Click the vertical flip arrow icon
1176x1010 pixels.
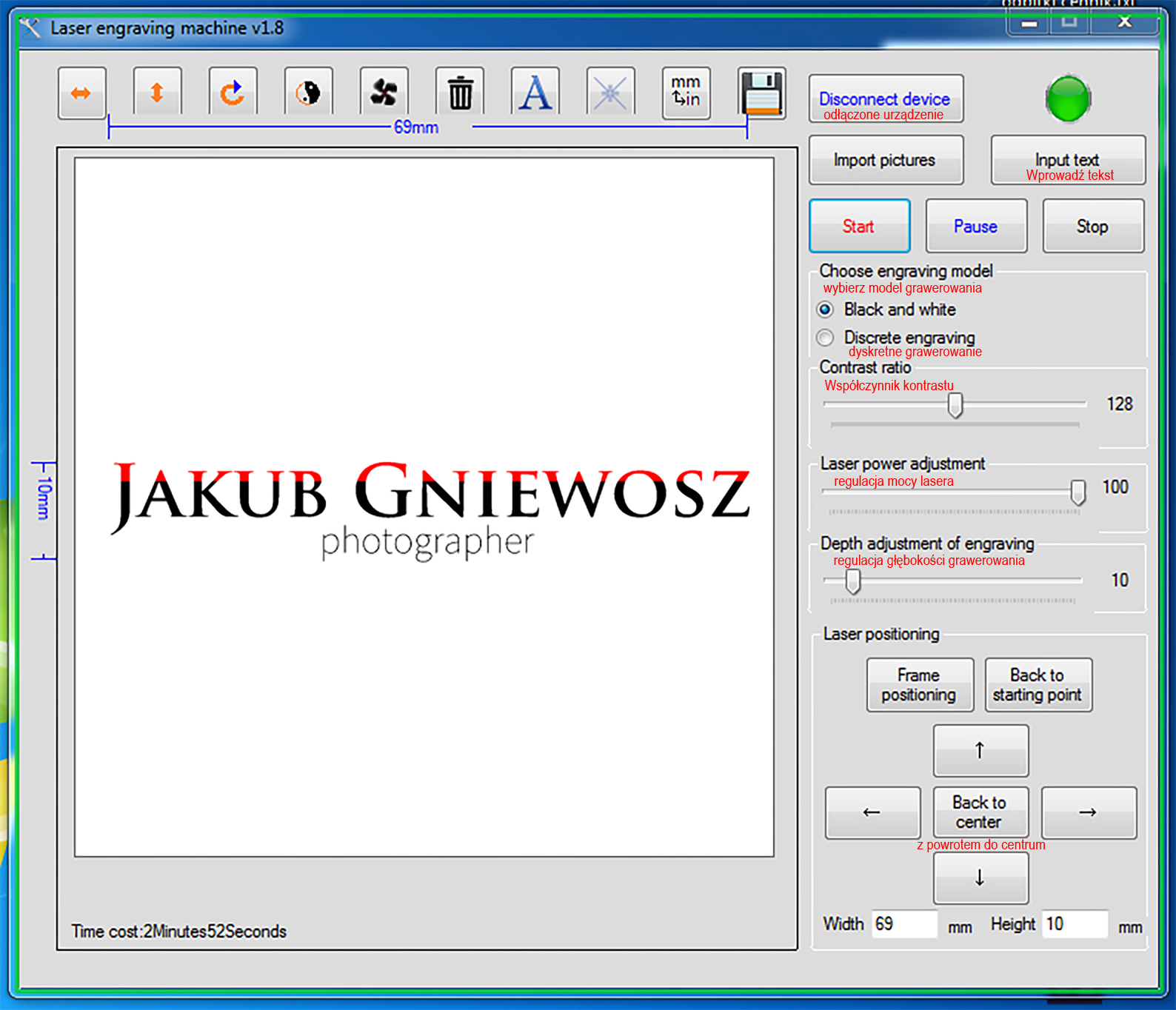pyautogui.click(x=157, y=93)
